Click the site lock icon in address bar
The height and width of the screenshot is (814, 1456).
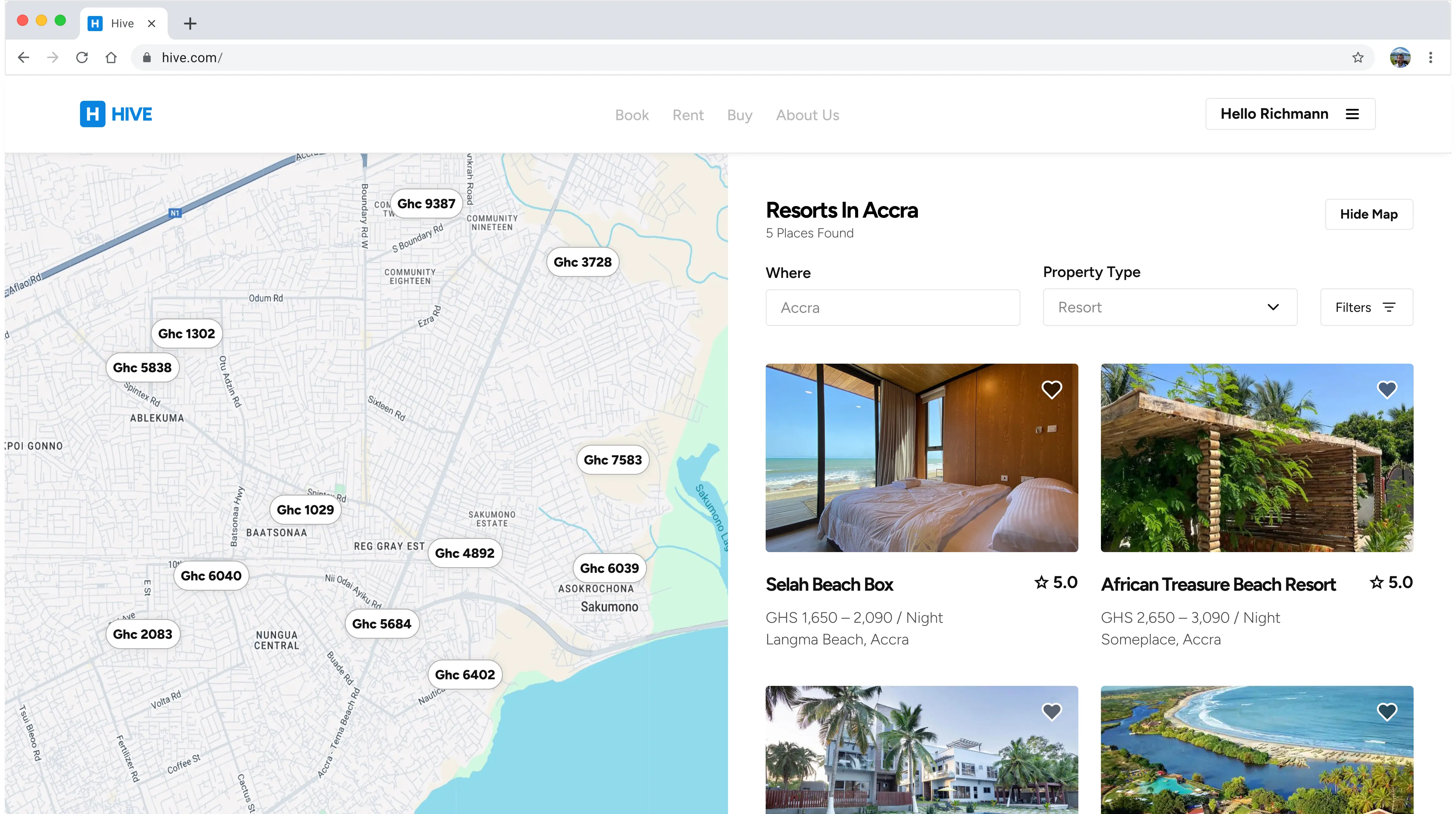[147, 58]
